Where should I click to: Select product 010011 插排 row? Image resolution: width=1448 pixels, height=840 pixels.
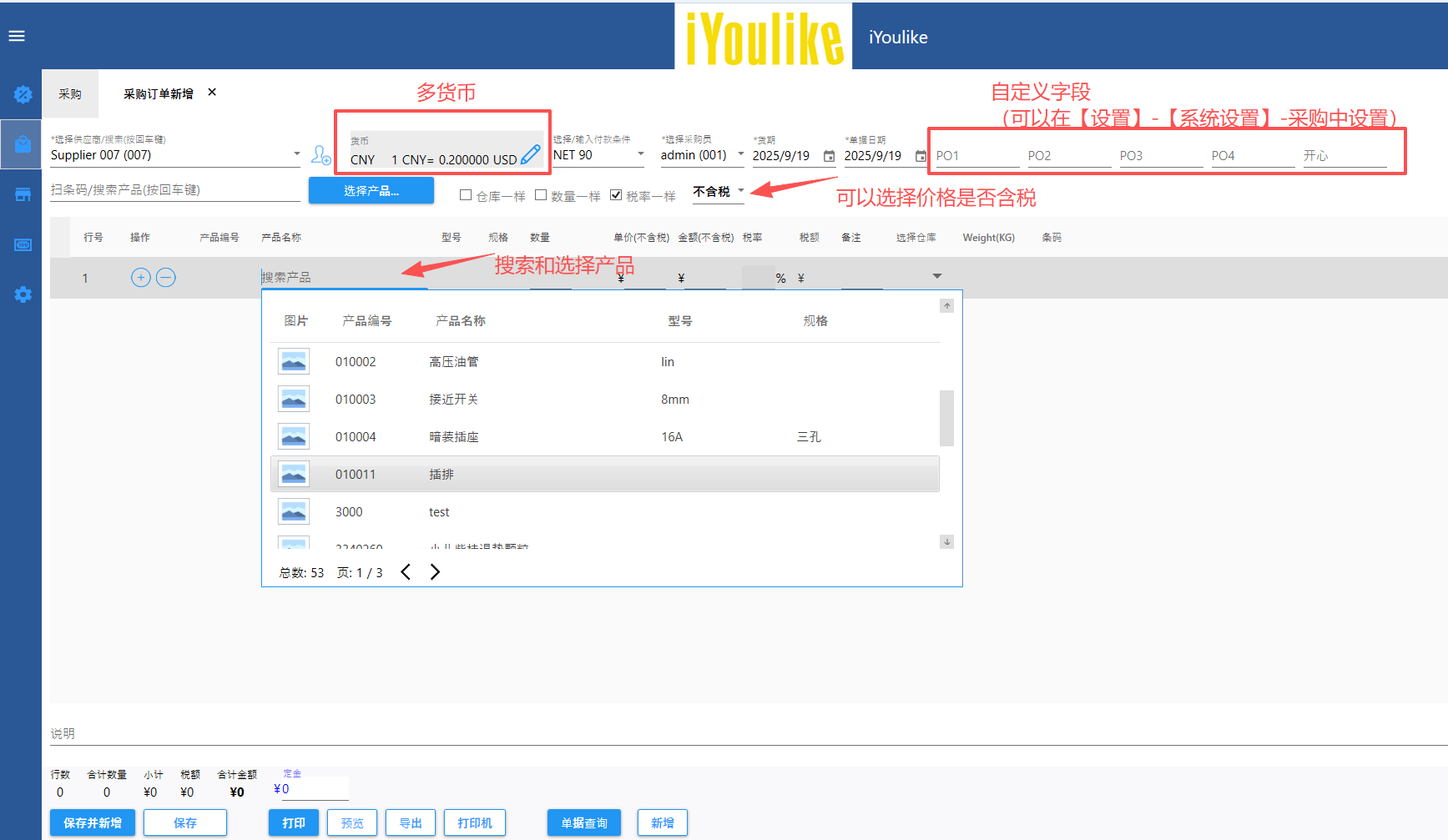click(x=605, y=474)
